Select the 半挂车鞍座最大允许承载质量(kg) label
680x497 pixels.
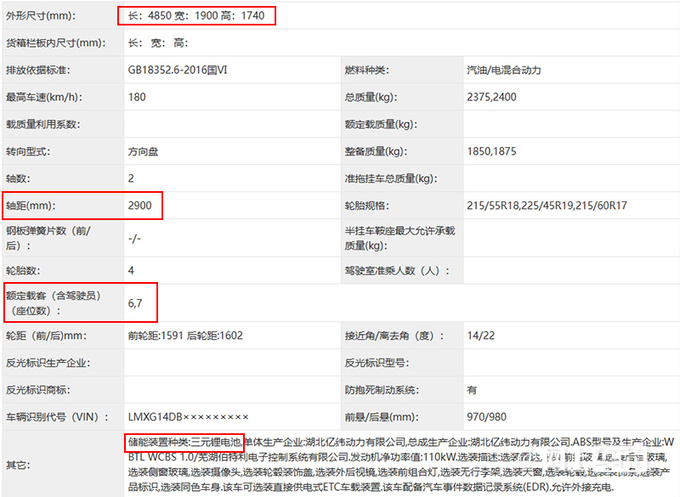(400, 238)
